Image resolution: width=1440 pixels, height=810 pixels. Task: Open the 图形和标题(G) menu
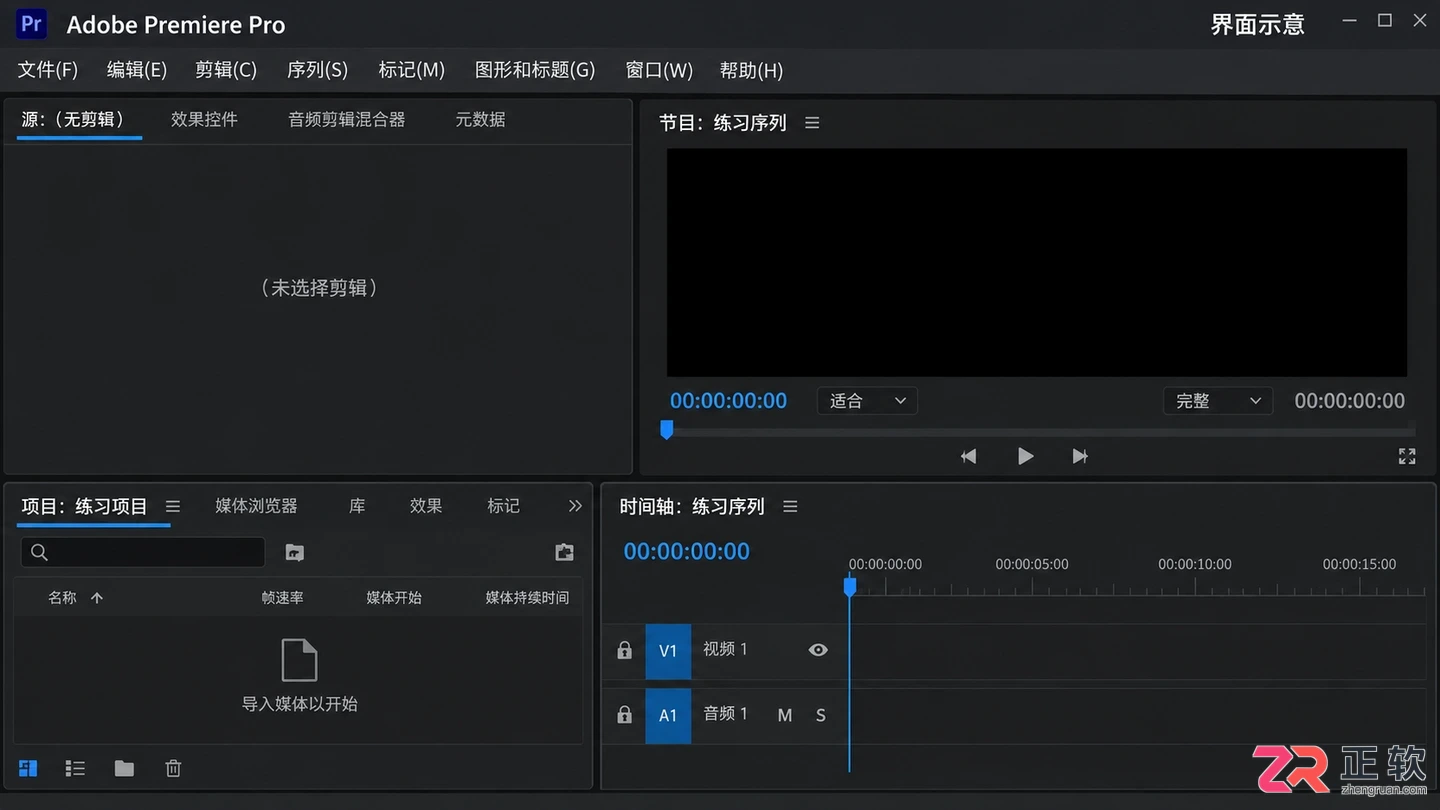pyautogui.click(x=535, y=70)
